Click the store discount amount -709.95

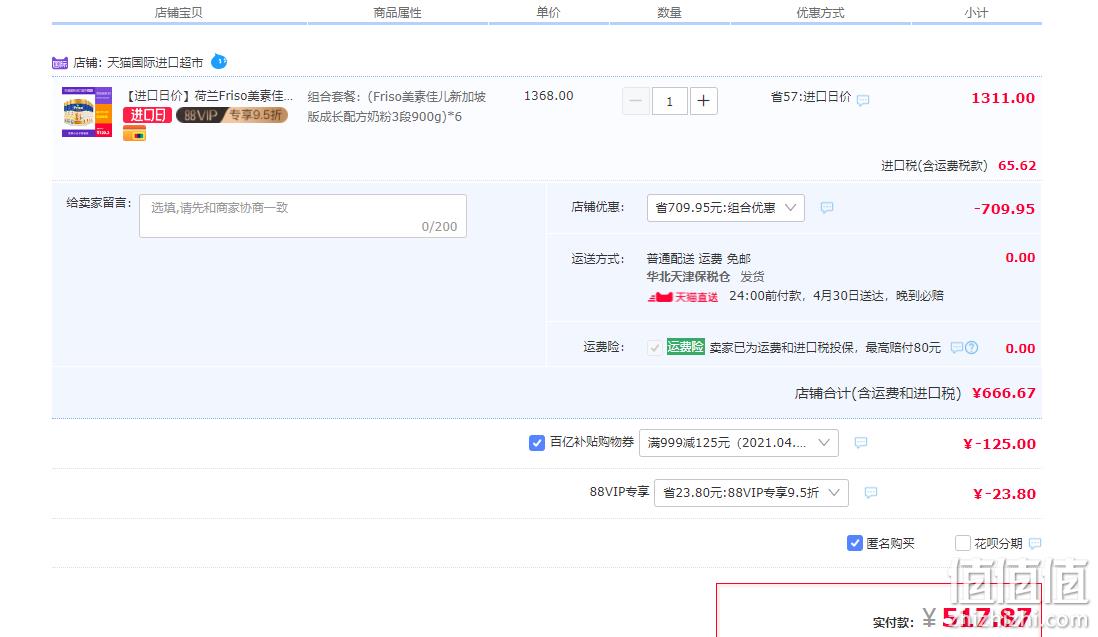point(1004,209)
